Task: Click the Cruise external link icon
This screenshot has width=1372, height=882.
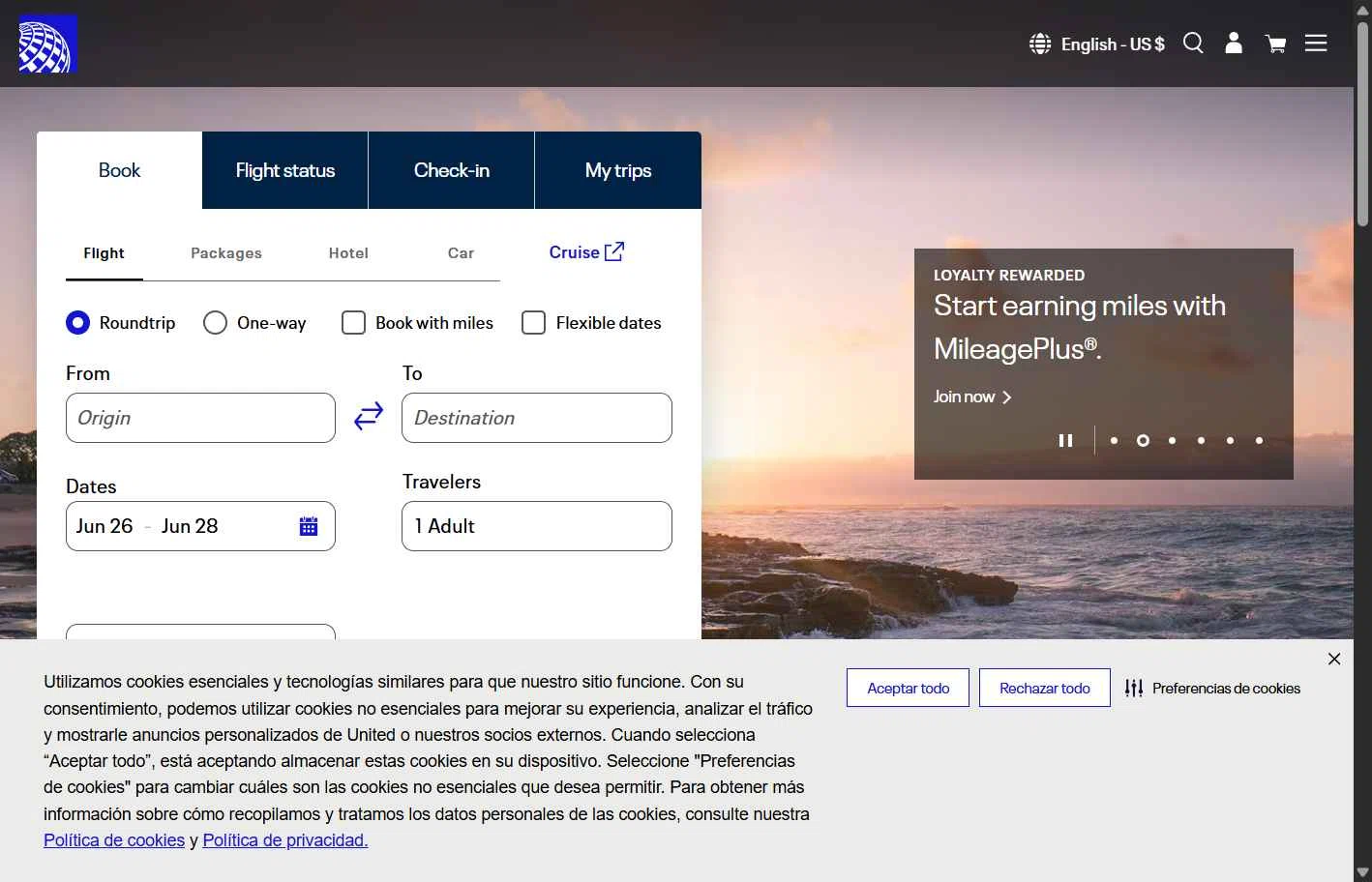Action: click(614, 251)
